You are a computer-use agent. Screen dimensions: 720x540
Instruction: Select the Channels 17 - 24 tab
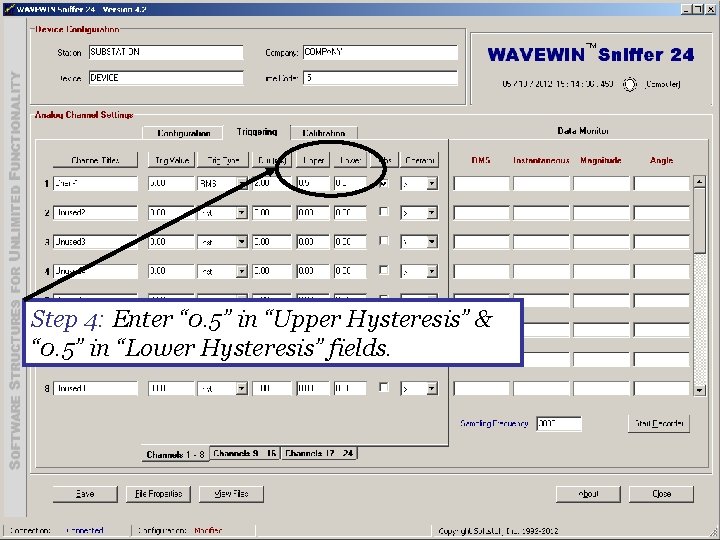tap(319, 453)
